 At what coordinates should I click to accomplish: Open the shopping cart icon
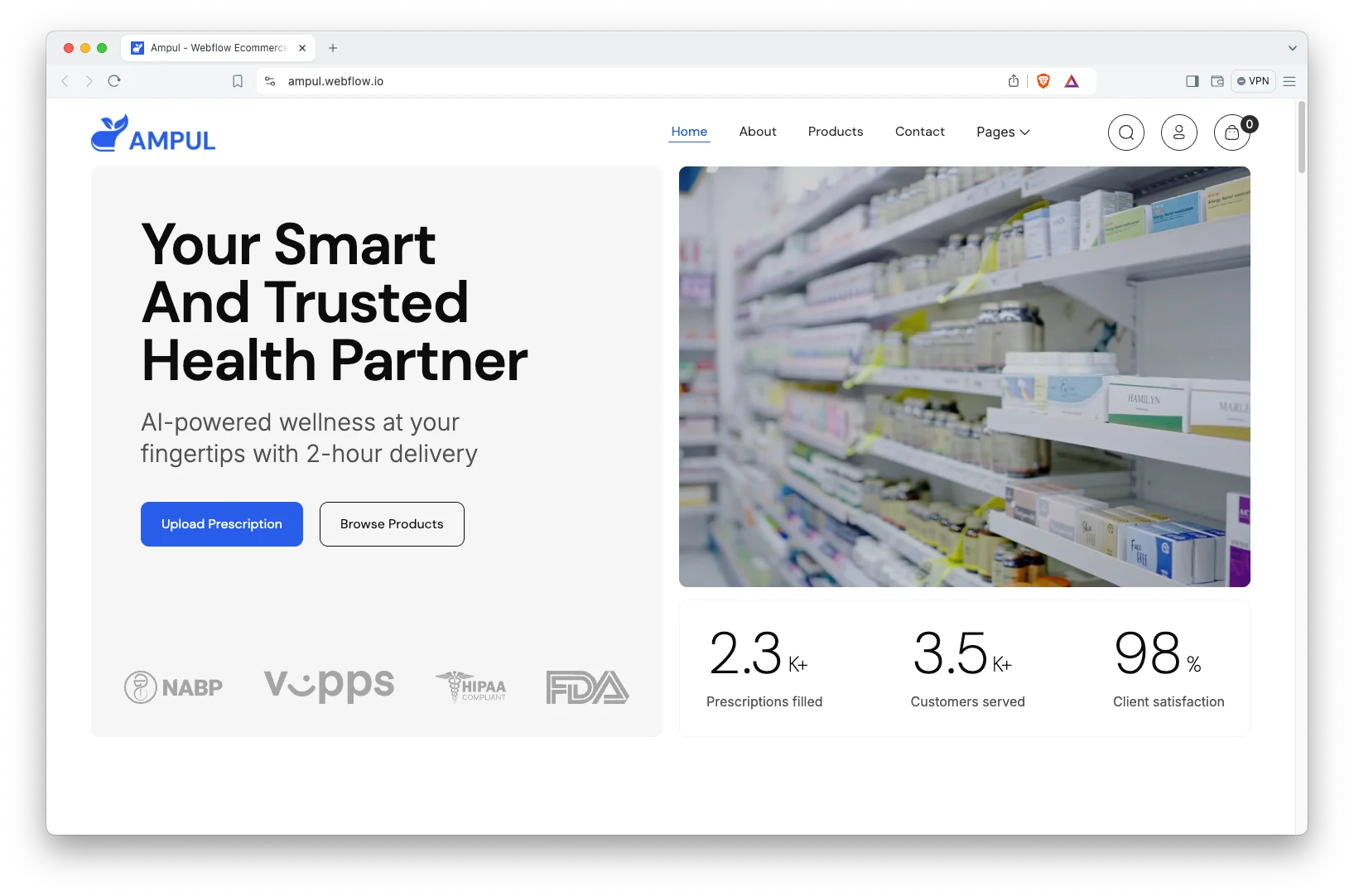point(1231,132)
